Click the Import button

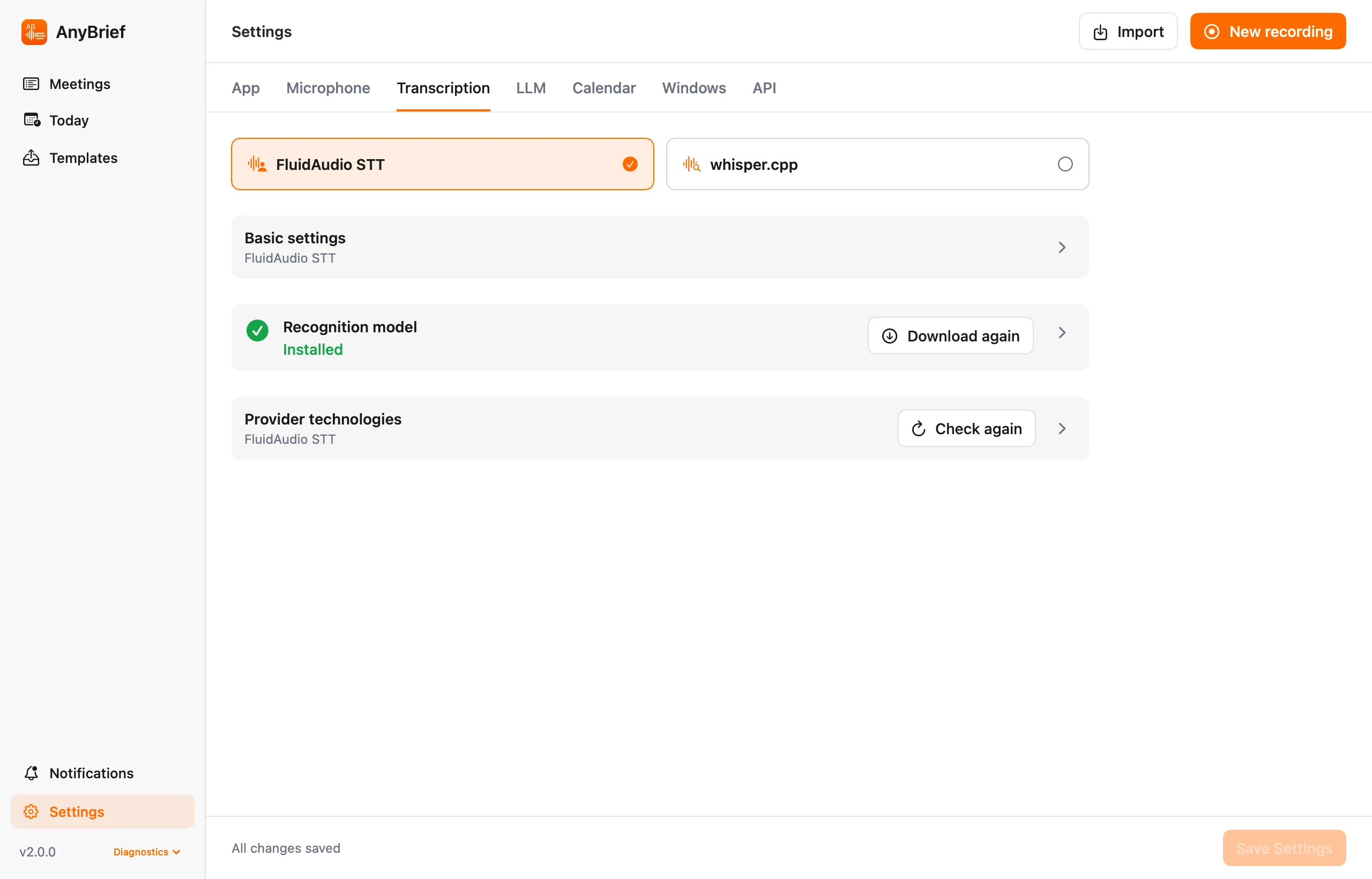pos(1128,32)
